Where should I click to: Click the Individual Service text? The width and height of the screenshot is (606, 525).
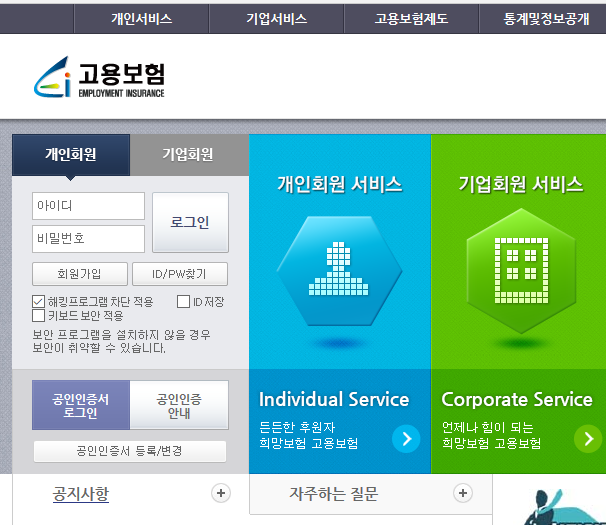pos(334,399)
